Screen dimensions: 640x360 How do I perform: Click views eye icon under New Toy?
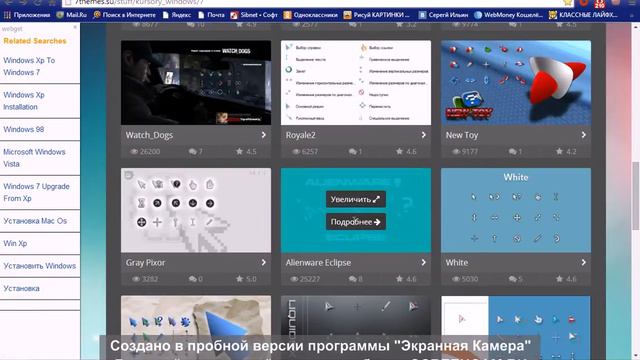pos(456,151)
